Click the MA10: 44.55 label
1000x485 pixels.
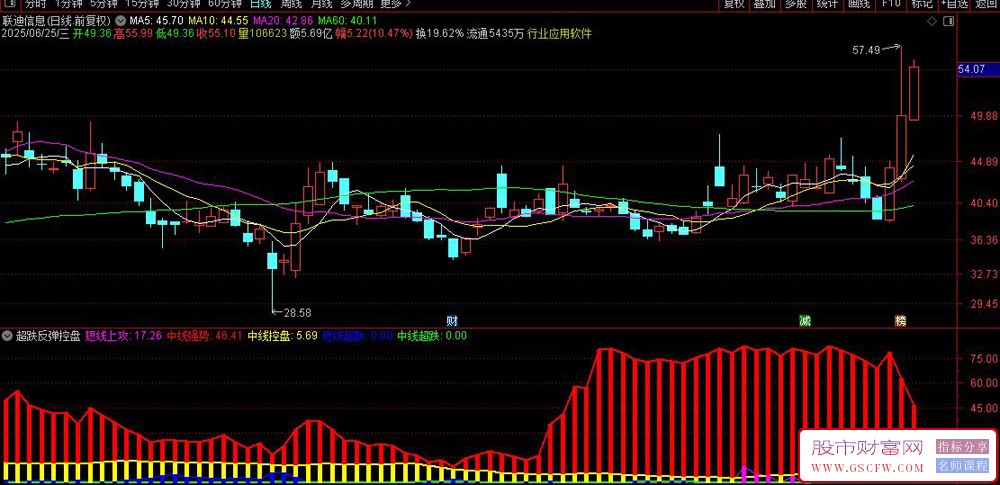pyautogui.click(x=216, y=21)
